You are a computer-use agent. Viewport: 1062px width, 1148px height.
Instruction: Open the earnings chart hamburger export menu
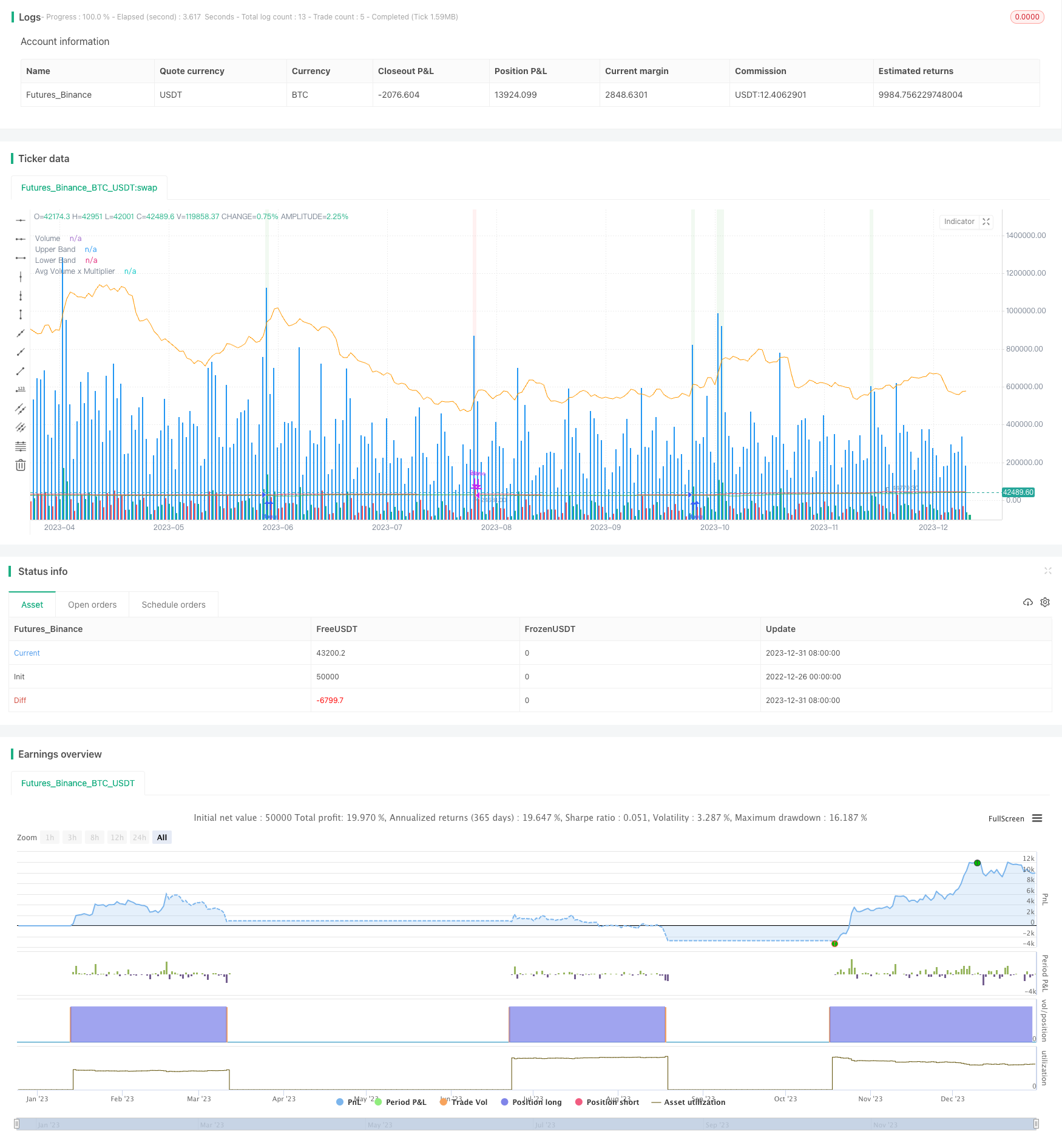[x=1037, y=818]
